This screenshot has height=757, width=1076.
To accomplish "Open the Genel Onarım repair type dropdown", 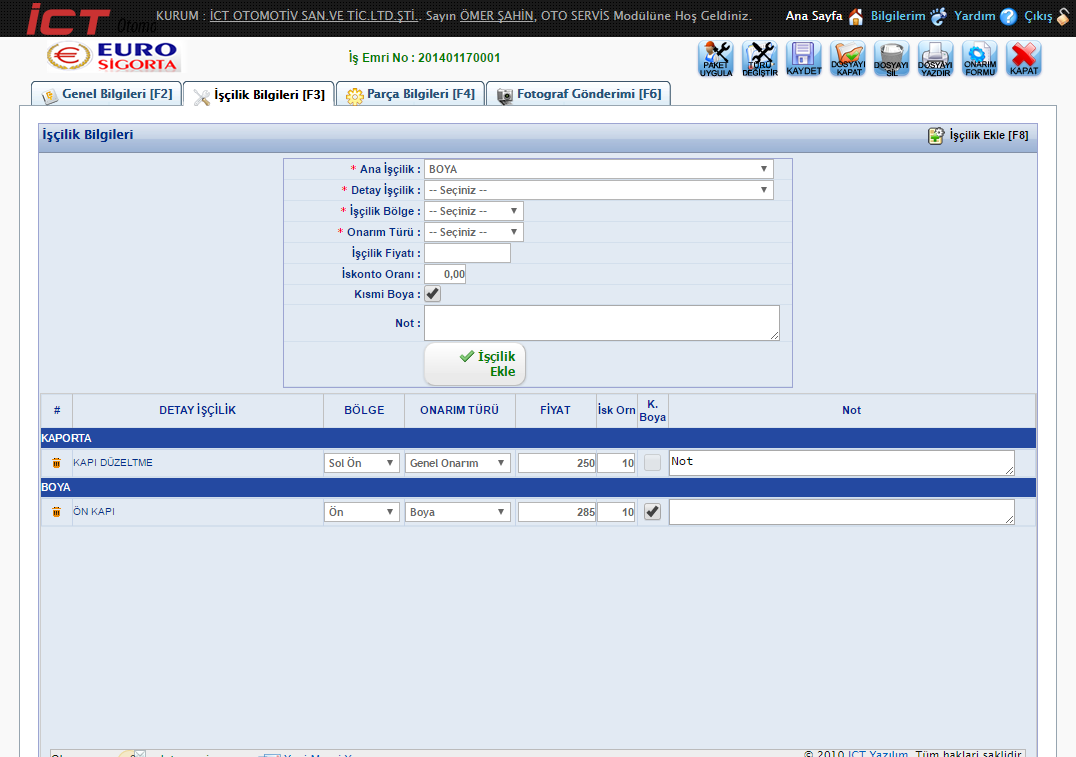I will (458, 463).
